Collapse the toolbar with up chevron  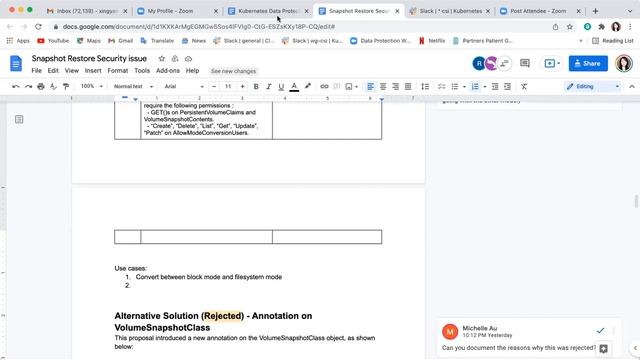point(632,87)
